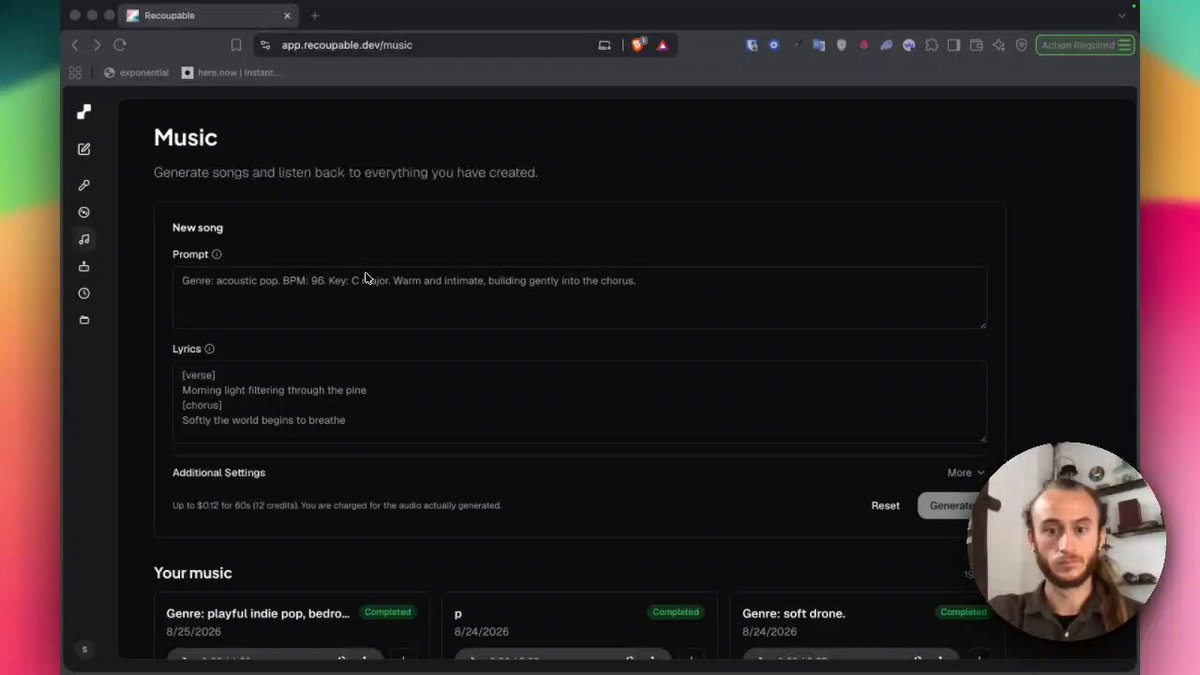Bookmark this page with the bookmark icon
The height and width of the screenshot is (675, 1200).
pyautogui.click(x=236, y=45)
